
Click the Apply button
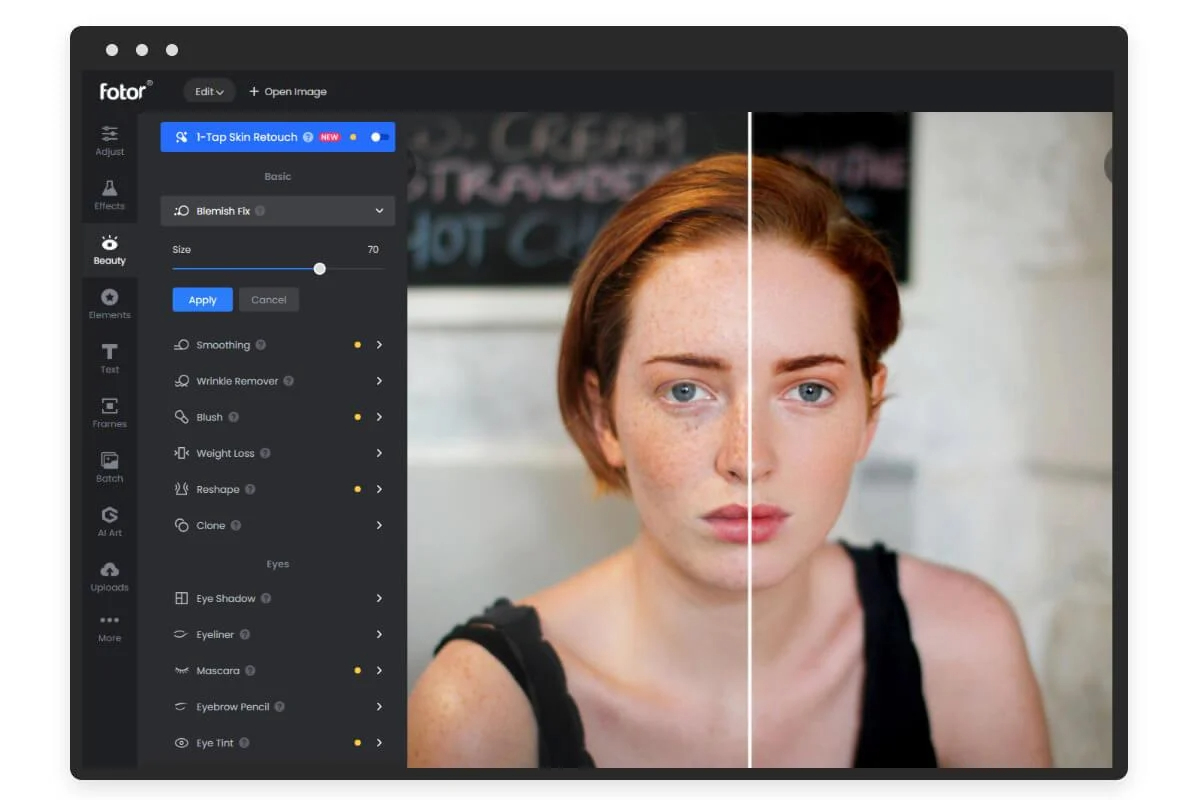tap(202, 300)
